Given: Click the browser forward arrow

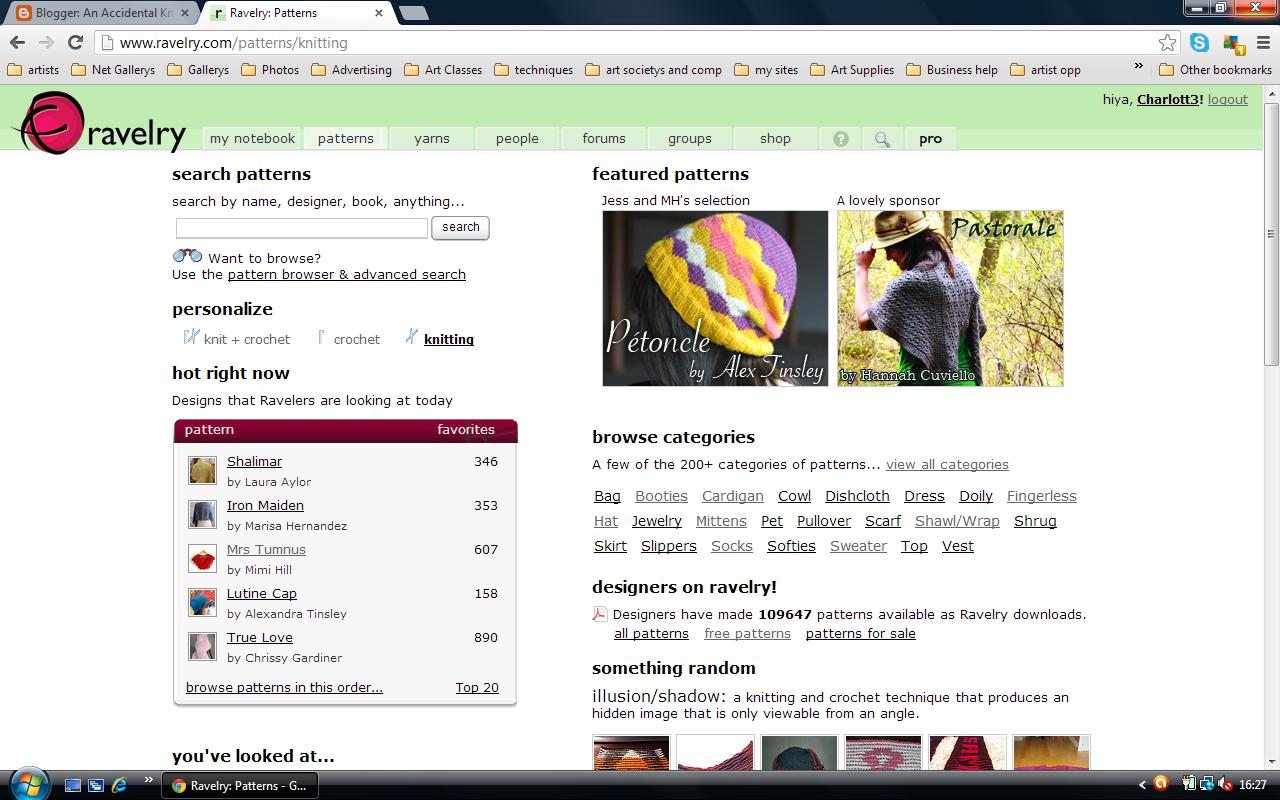Looking at the screenshot, I should tap(46, 42).
